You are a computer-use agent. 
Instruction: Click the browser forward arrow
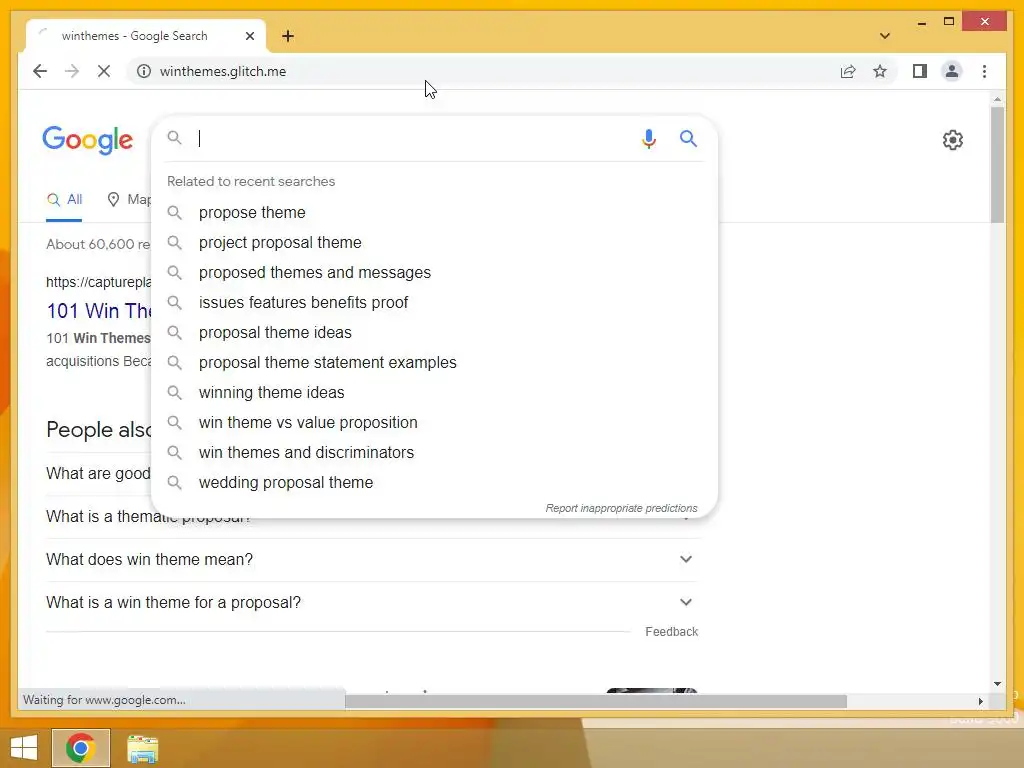tap(72, 71)
